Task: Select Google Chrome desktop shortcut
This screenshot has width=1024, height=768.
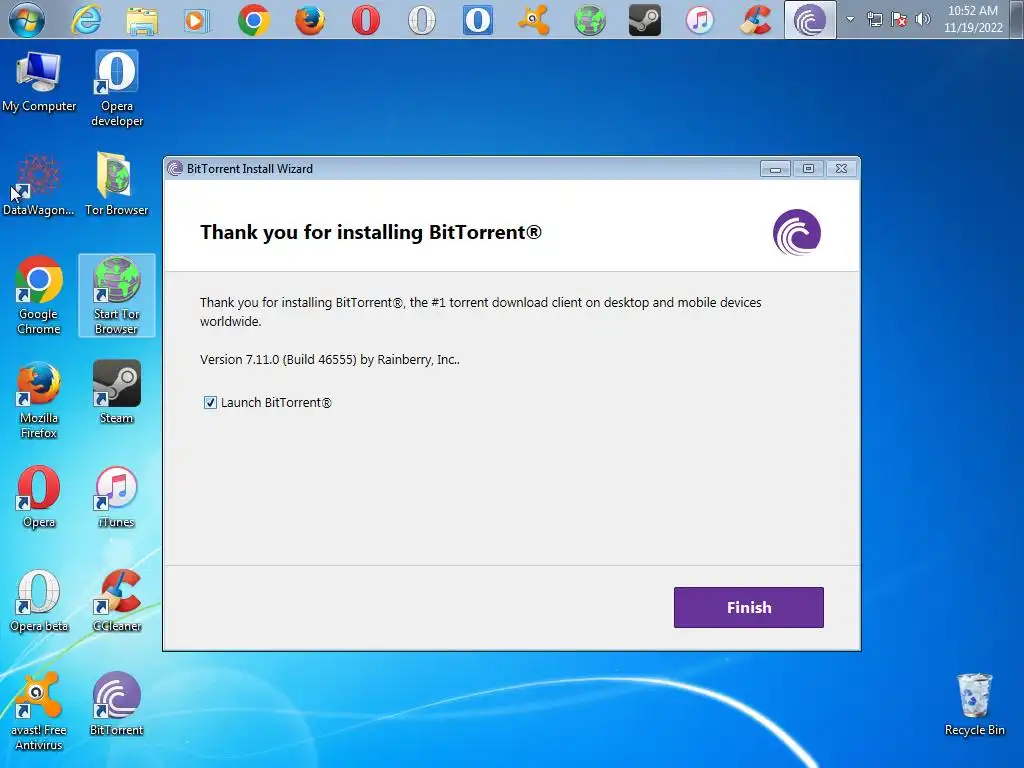Action: [x=39, y=295]
